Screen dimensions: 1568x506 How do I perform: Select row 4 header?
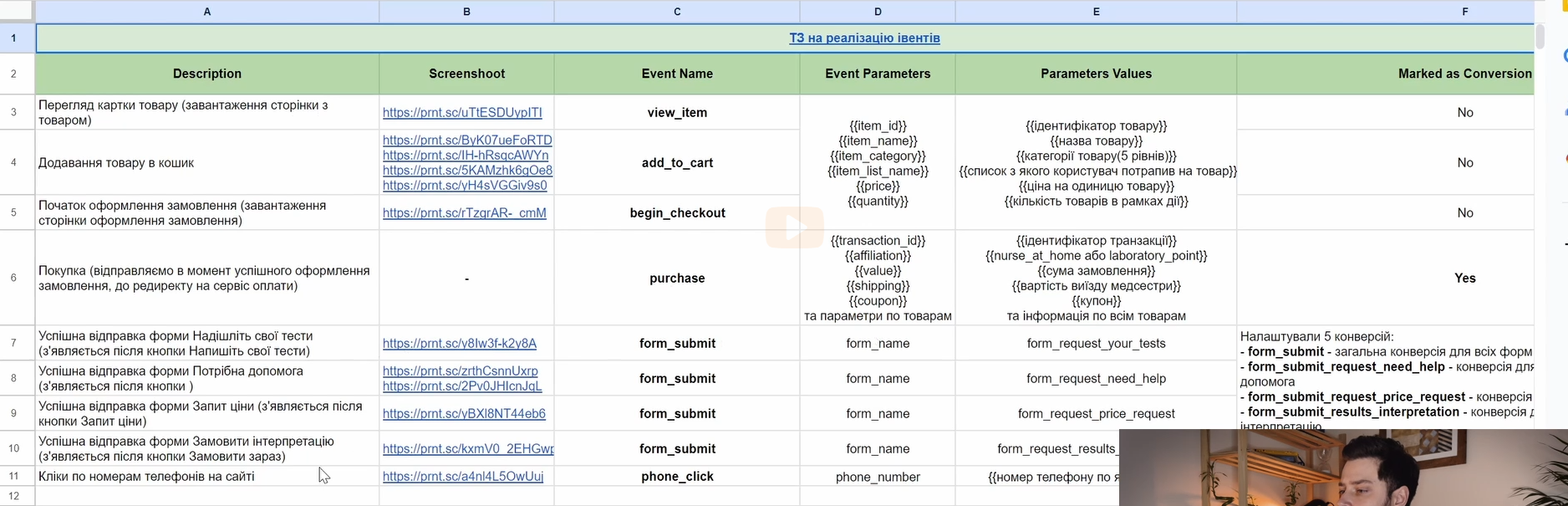coord(17,162)
